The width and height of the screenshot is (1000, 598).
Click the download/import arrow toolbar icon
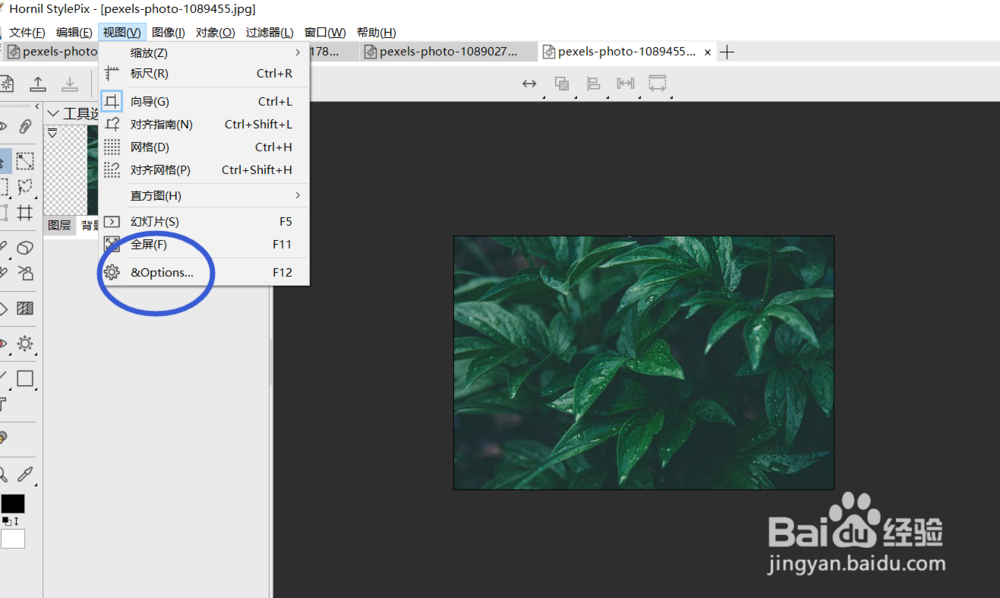pos(70,84)
